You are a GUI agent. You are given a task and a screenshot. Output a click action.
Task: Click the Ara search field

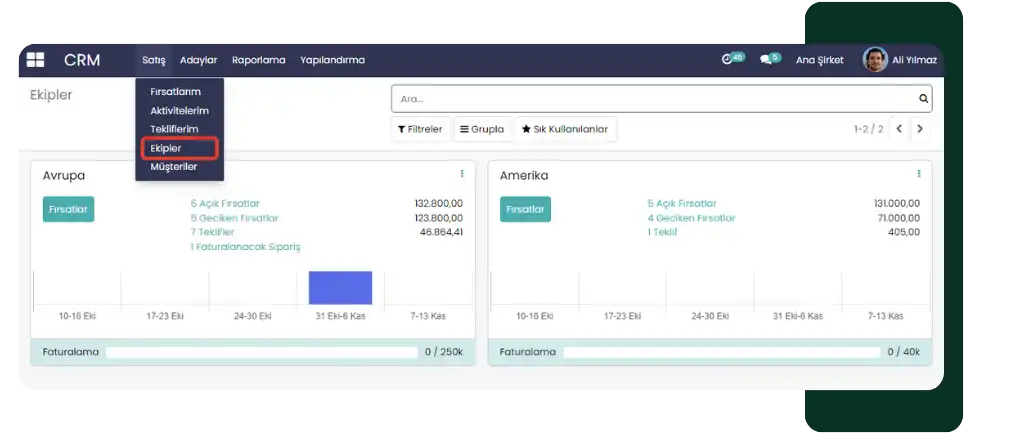tap(662, 99)
